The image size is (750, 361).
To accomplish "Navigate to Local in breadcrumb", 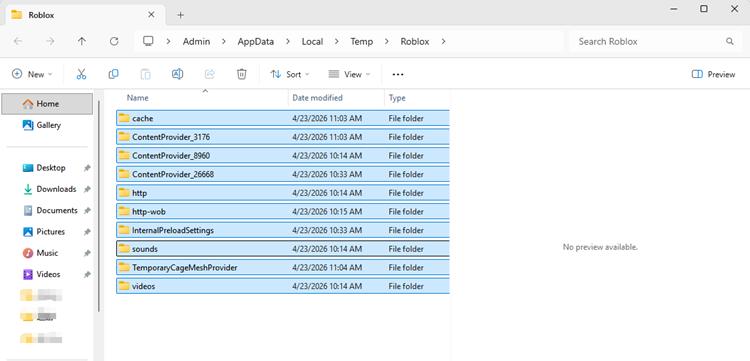I will coord(312,42).
